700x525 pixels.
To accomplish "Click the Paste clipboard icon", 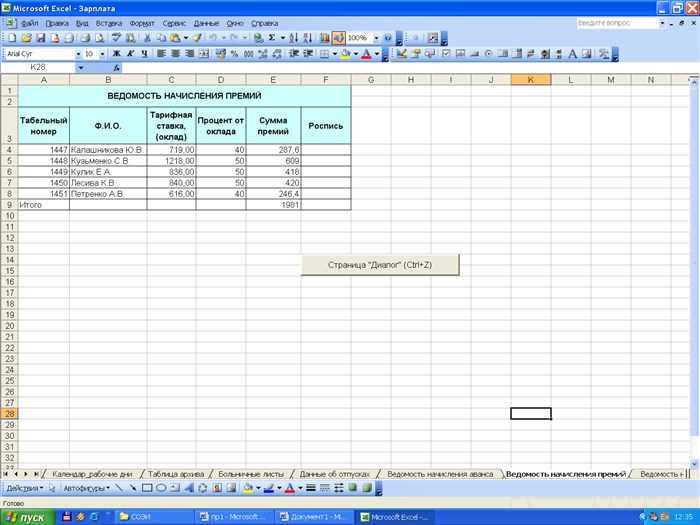I will coord(175,38).
